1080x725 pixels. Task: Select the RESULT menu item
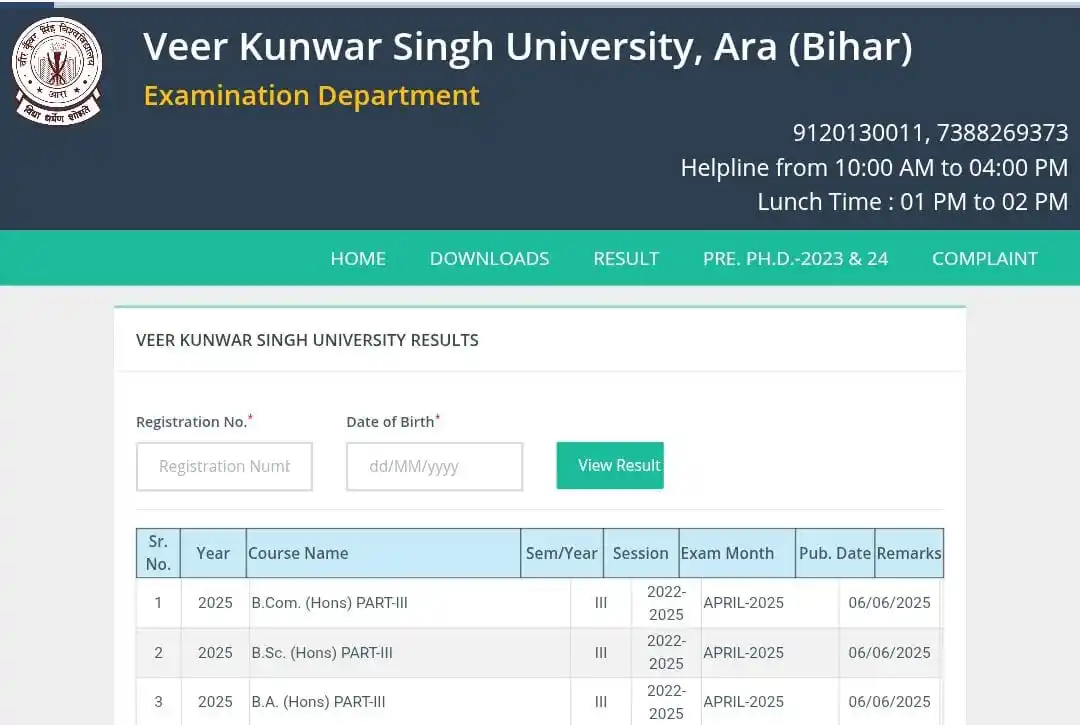[626, 259]
